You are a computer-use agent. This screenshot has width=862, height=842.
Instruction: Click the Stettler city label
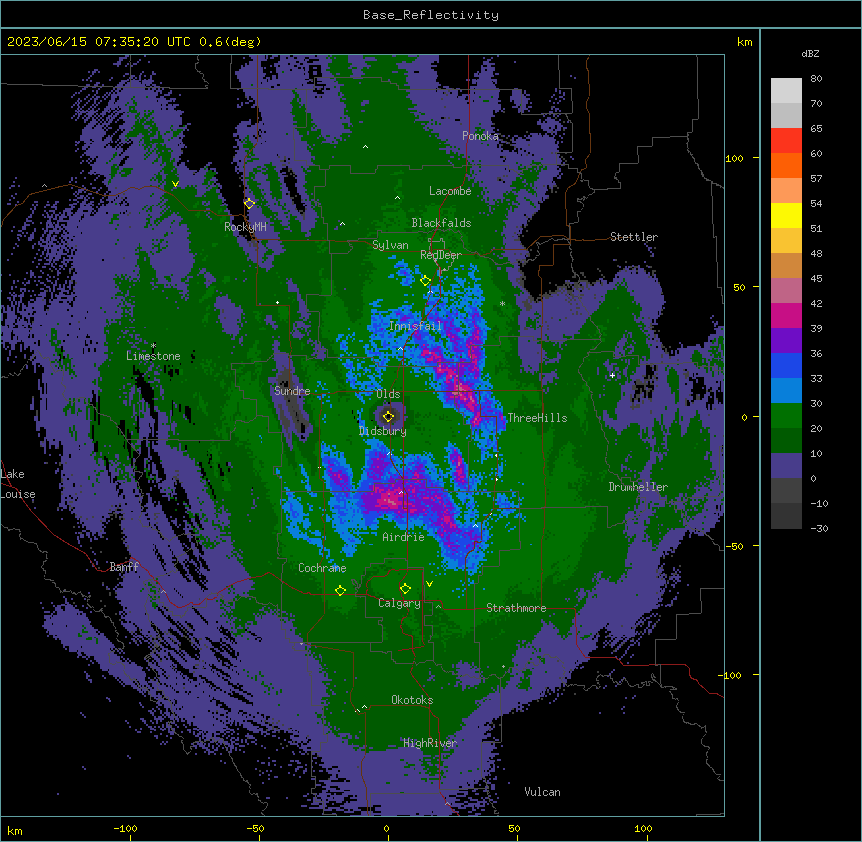point(634,237)
